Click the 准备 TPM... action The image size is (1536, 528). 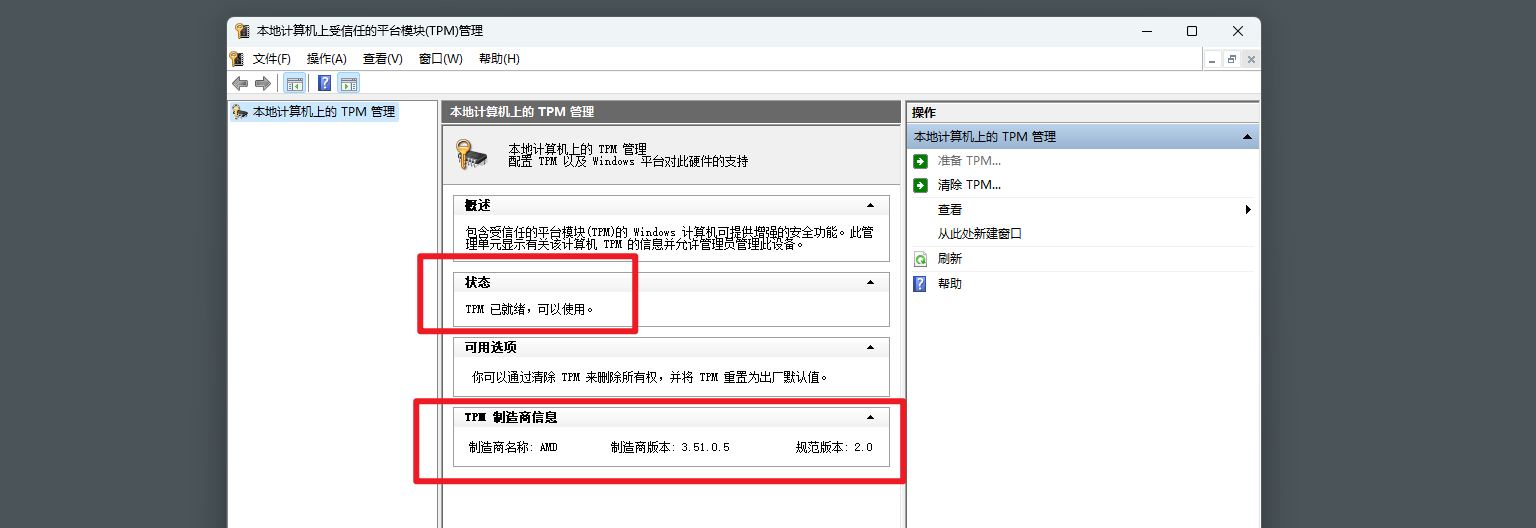pos(968,161)
